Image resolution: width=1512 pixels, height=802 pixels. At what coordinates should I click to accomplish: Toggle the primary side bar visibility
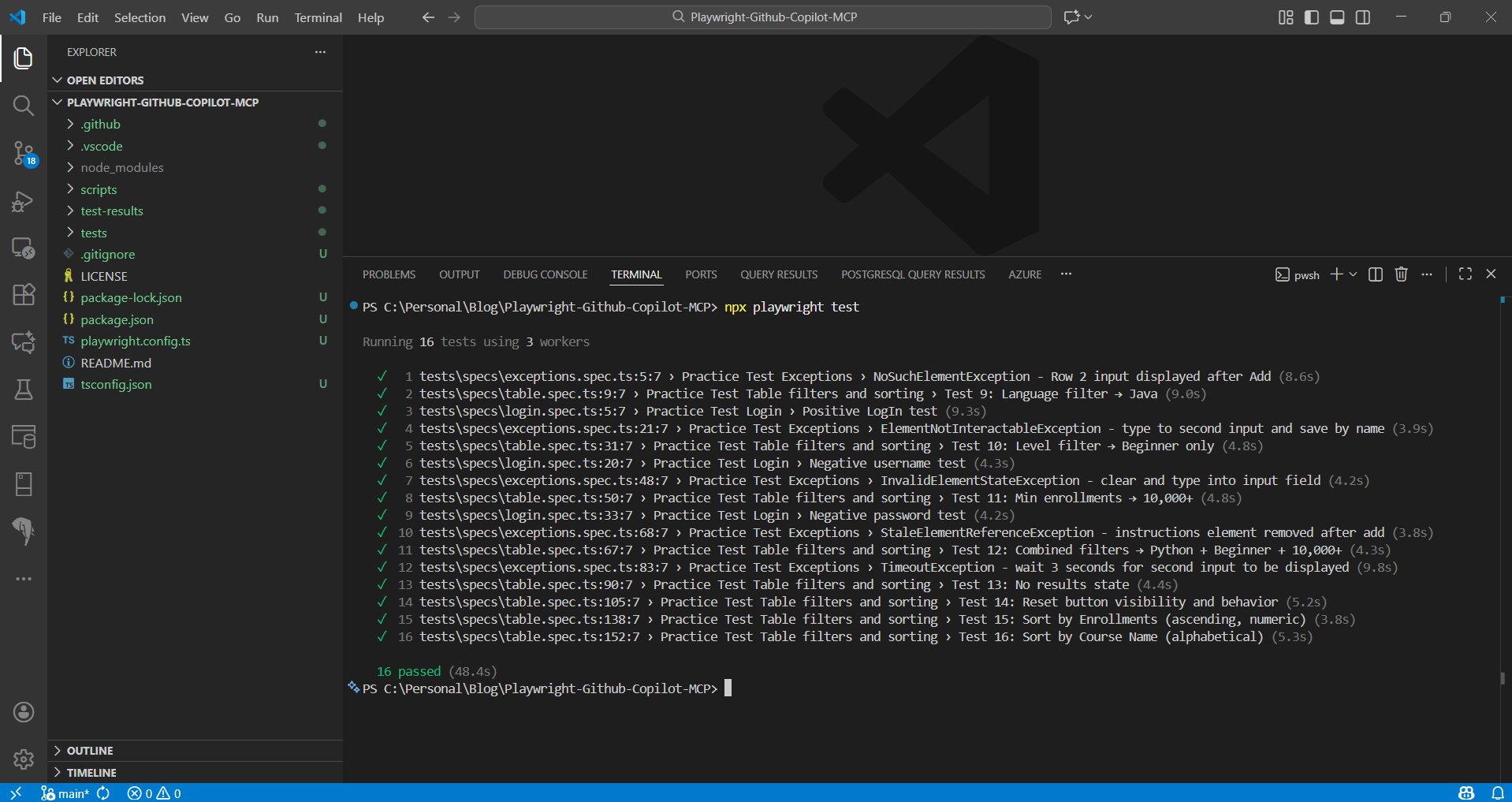pos(1312,17)
